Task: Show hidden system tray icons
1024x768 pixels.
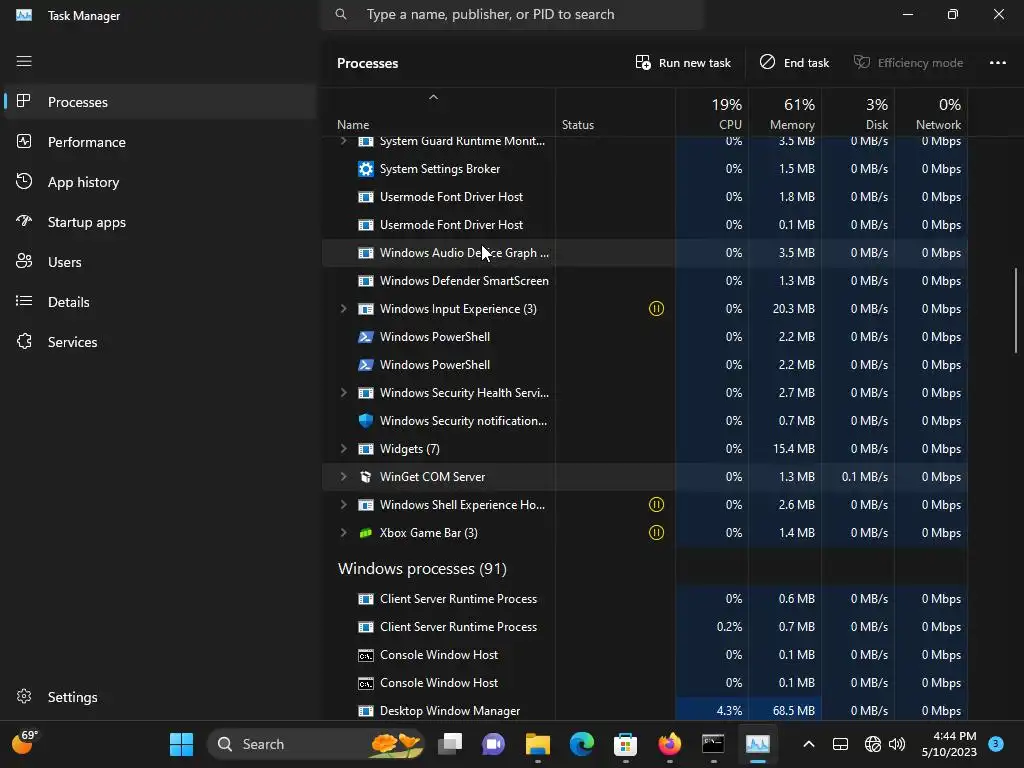Action: point(808,744)
